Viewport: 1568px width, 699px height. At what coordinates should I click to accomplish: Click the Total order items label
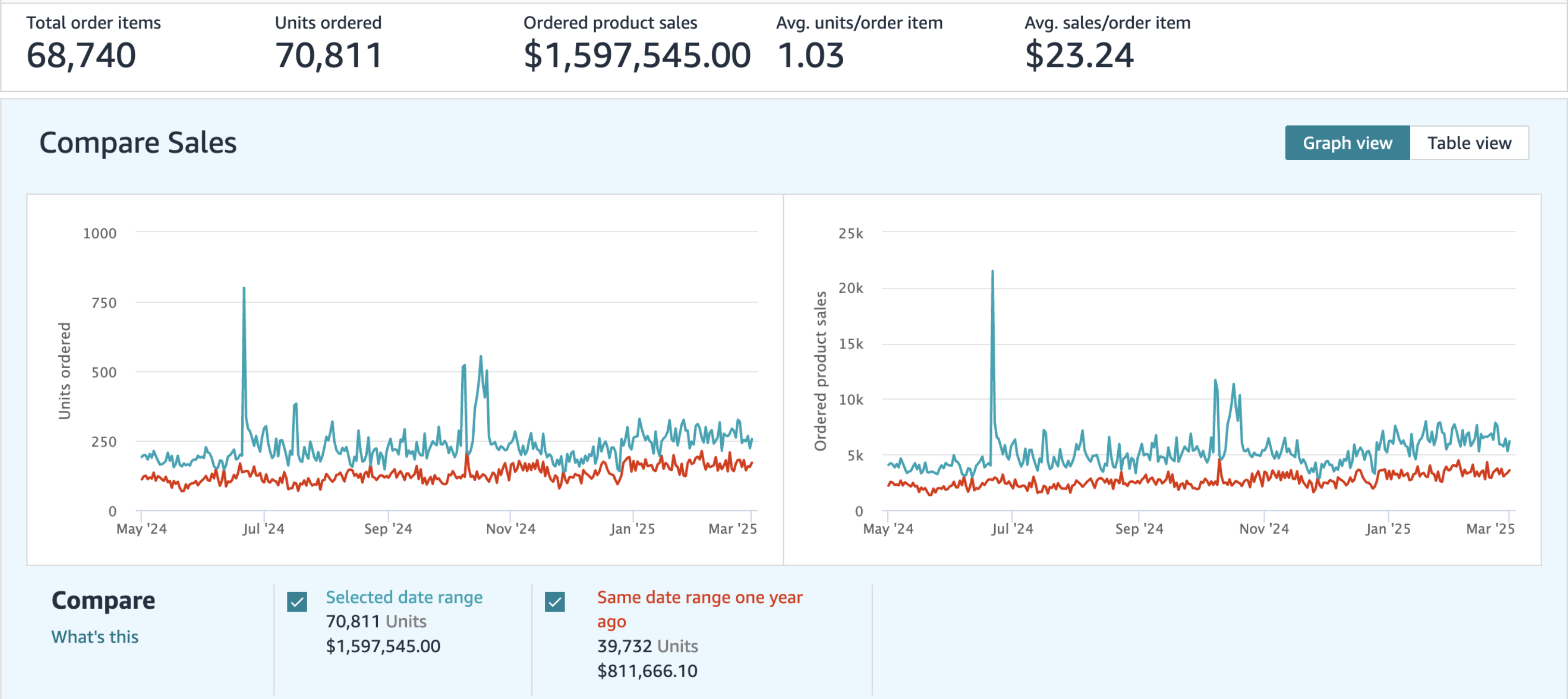point(93,22)
